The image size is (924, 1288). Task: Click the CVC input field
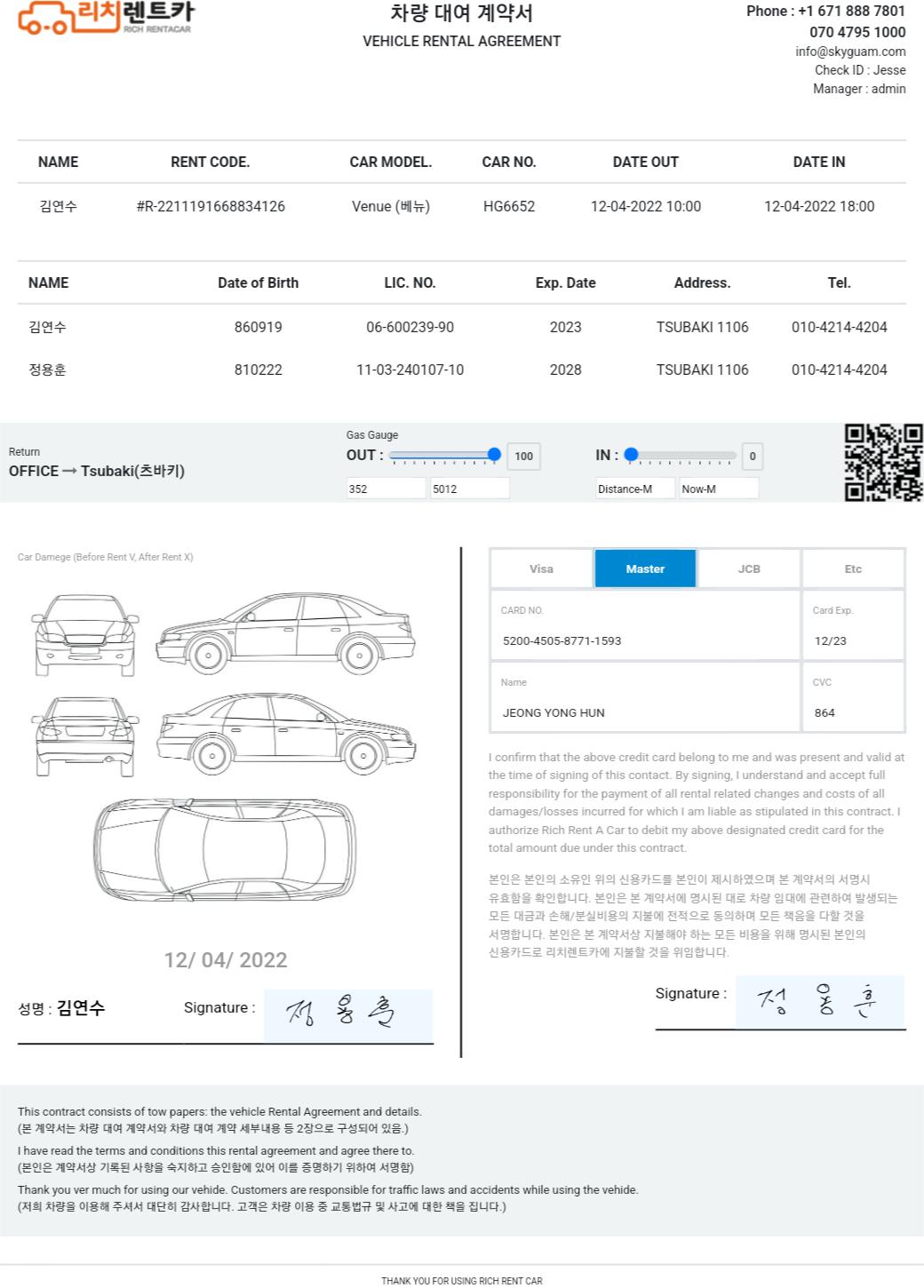[x=853, y=712]
